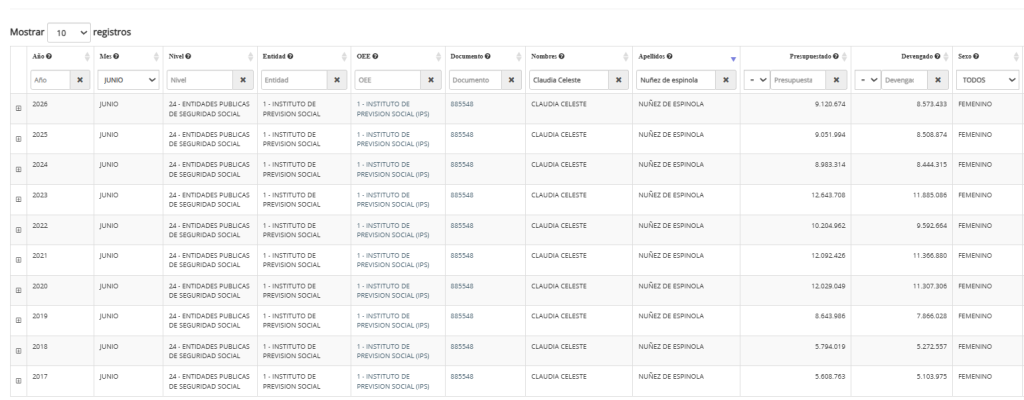1024x400 pixels.
Task: Clear the Devengado filter with its X
Action: click(938, 80)
